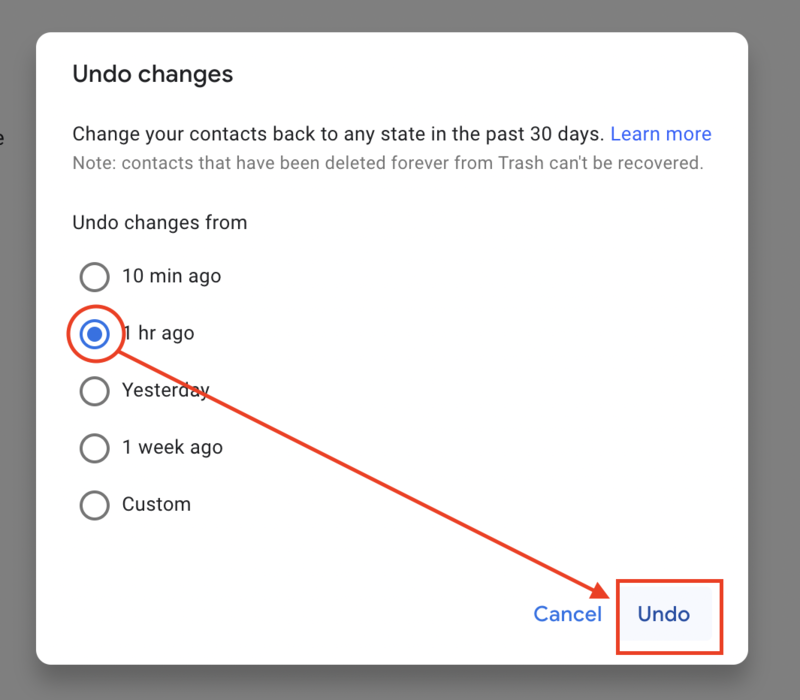Click the "Change your contacts back" description
The width and height of the screenshot is (800, 700).
(x=338, y=134)
